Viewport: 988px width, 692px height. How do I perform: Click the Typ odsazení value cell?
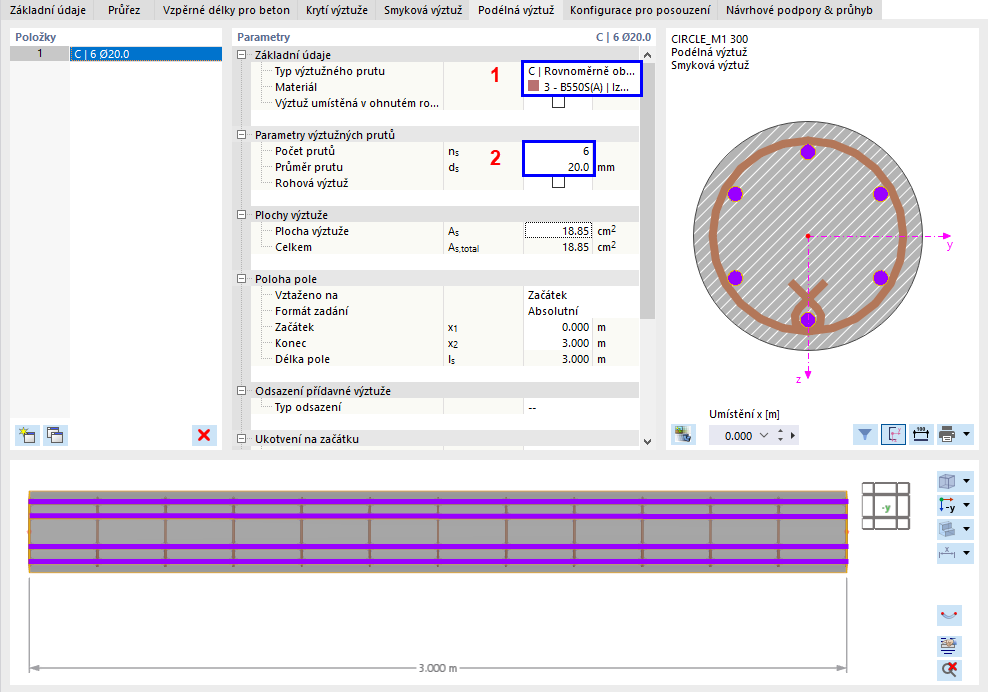click(x=581, y=407)
